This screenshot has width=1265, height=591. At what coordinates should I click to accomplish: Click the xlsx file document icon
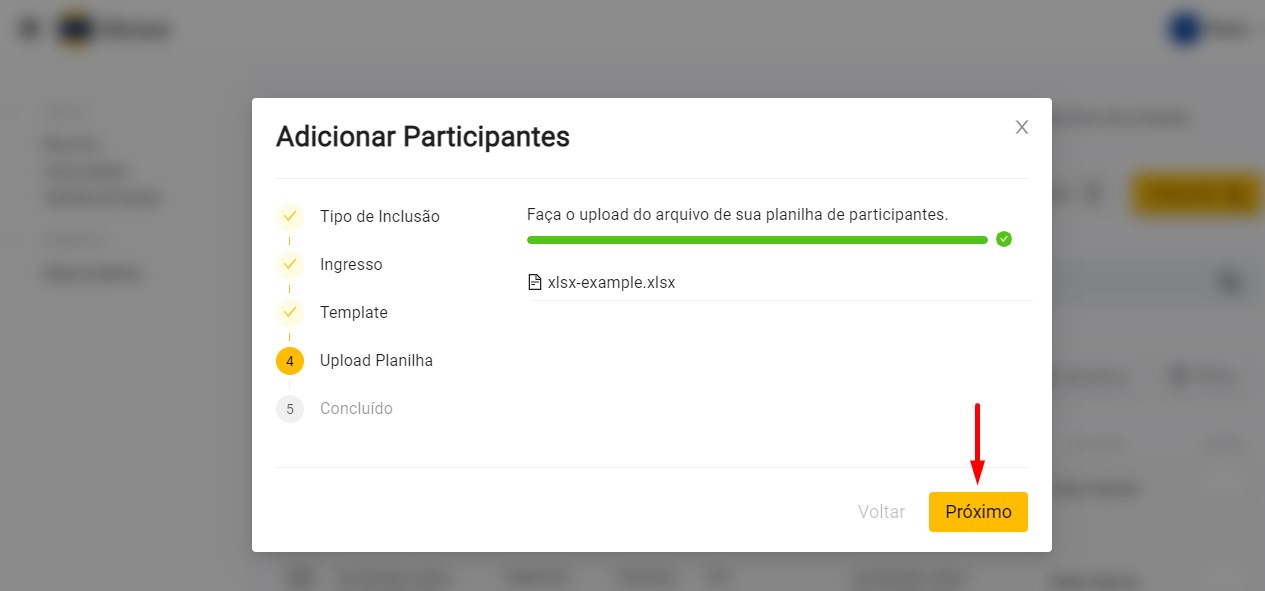pyautogui.click(x=534, y=282)
